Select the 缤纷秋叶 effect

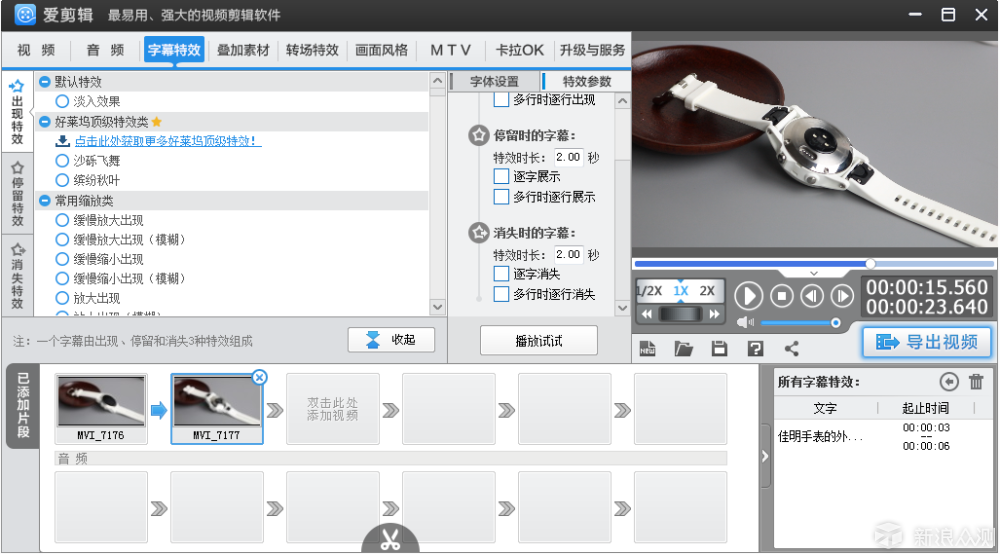tap(62, 180)
